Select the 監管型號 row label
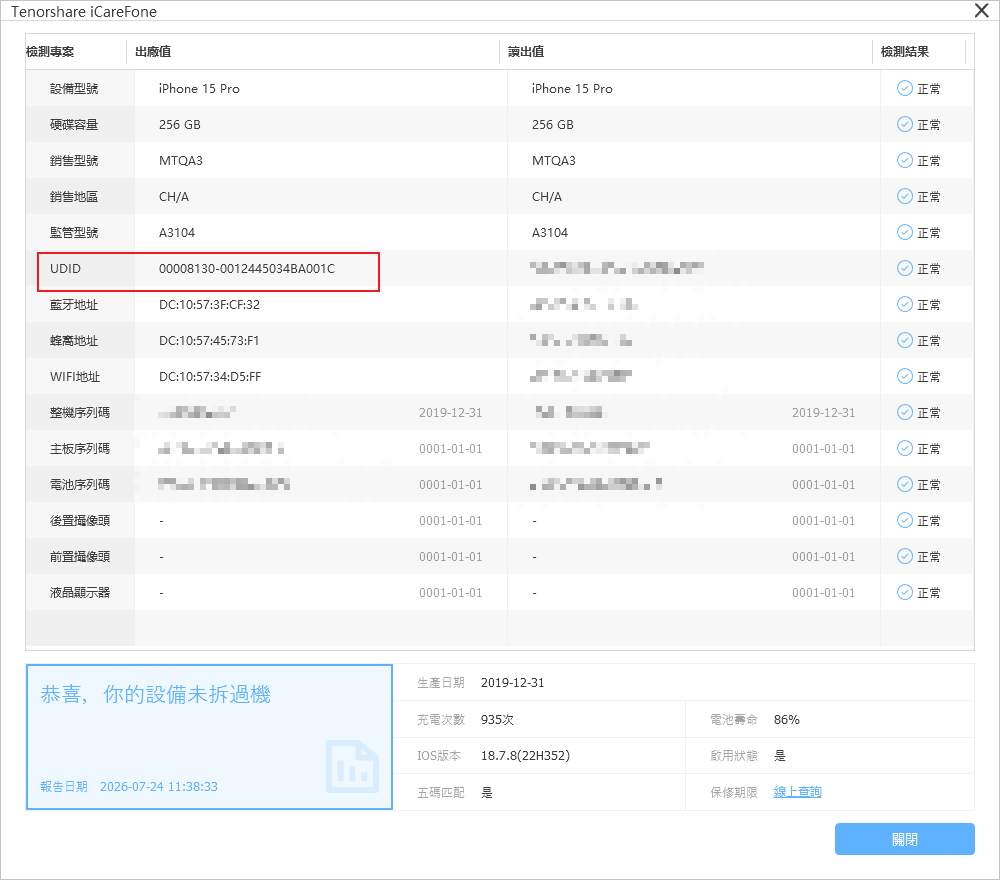1000x880 pixels. click(74, 233)
